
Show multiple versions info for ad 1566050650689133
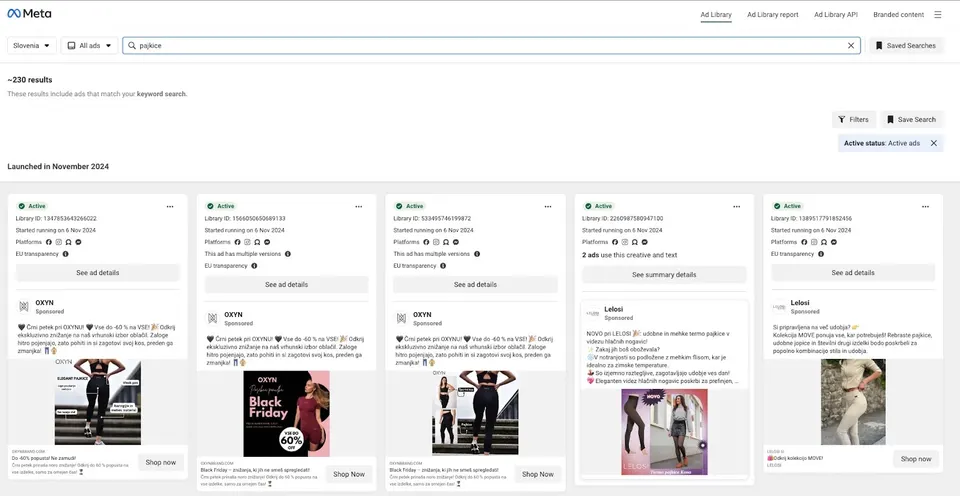pyautogui.click(x=288, y=254)
